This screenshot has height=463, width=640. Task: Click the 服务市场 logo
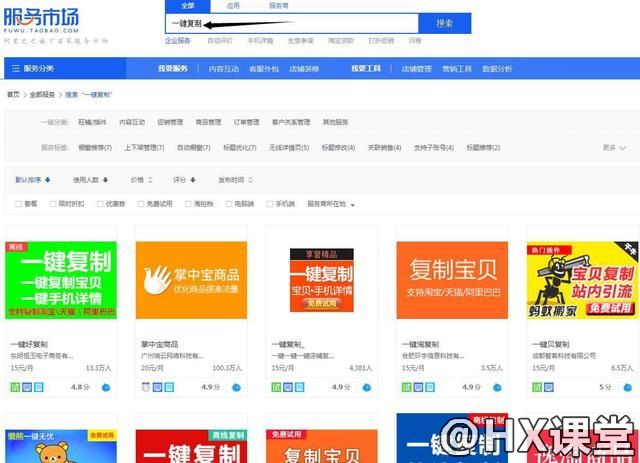tap(41, 20)
